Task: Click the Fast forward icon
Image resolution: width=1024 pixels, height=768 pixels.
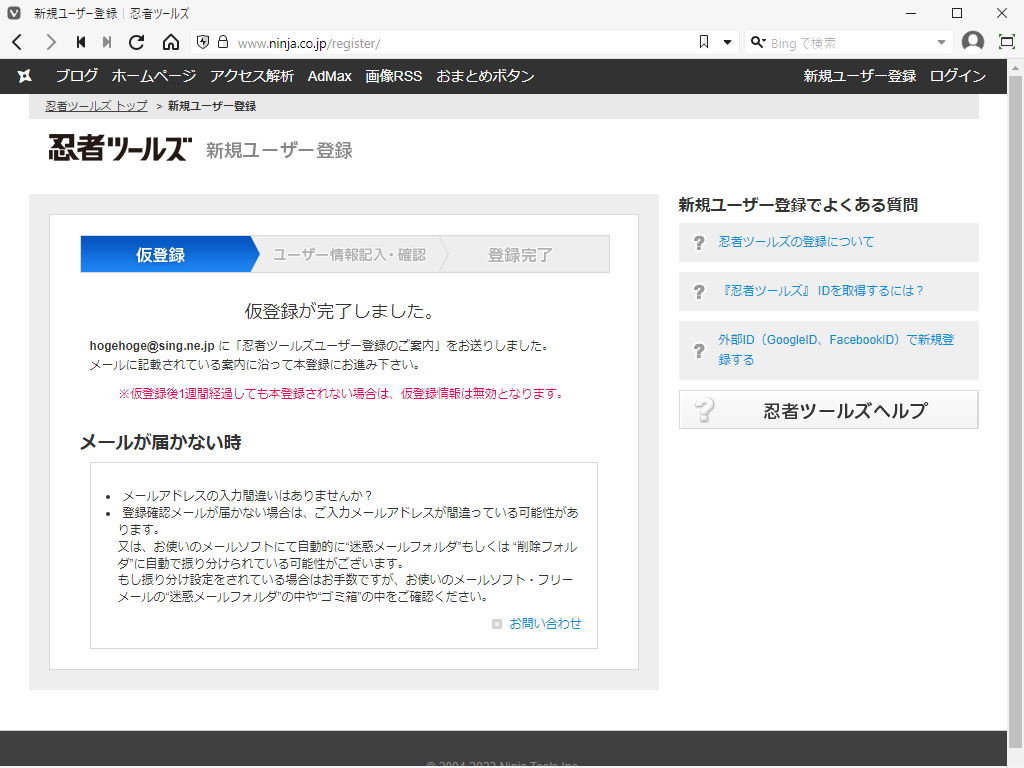Action: tap(107, 42)
